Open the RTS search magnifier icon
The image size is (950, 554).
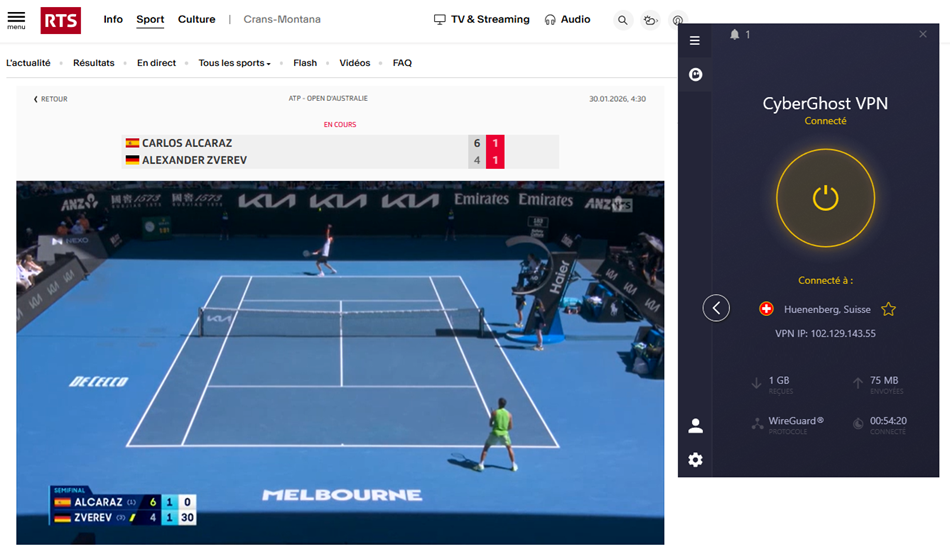622,20
